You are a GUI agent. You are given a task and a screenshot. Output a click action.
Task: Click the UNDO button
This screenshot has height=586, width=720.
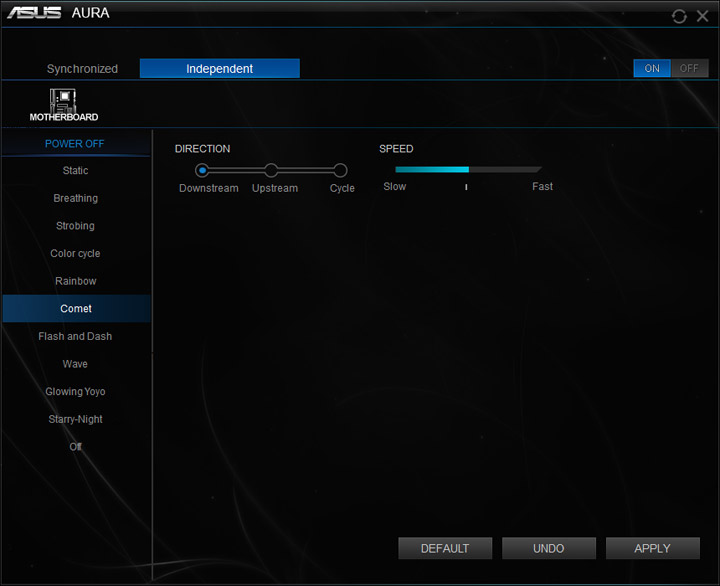549,548
